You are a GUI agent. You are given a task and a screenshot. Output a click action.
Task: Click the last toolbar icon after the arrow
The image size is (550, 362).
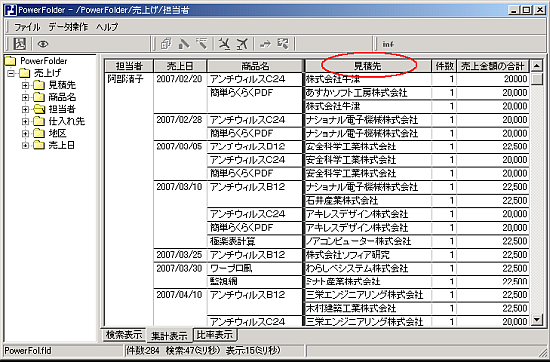click(x=283, y=44)
